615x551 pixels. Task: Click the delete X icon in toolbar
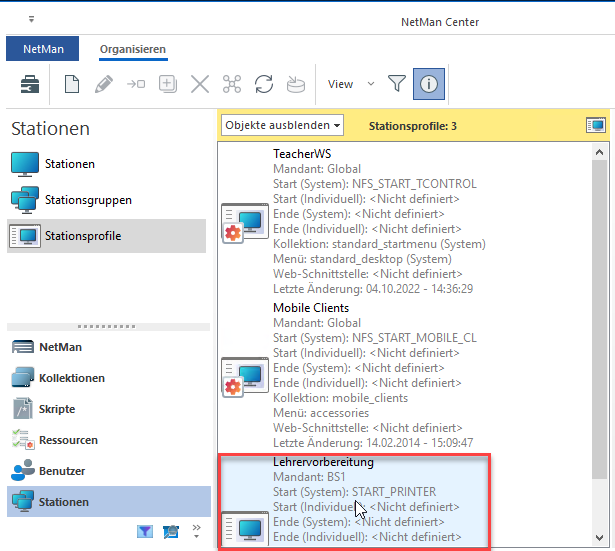point(200,85)
